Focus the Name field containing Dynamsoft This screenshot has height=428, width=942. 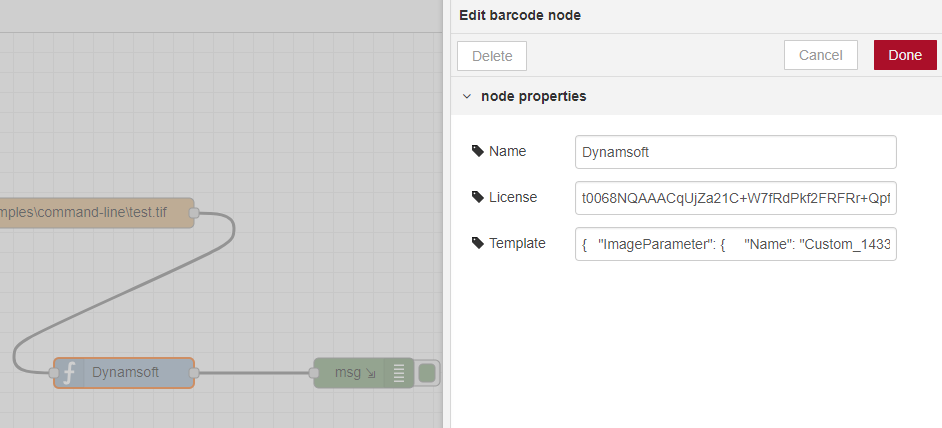click(735, 152)
